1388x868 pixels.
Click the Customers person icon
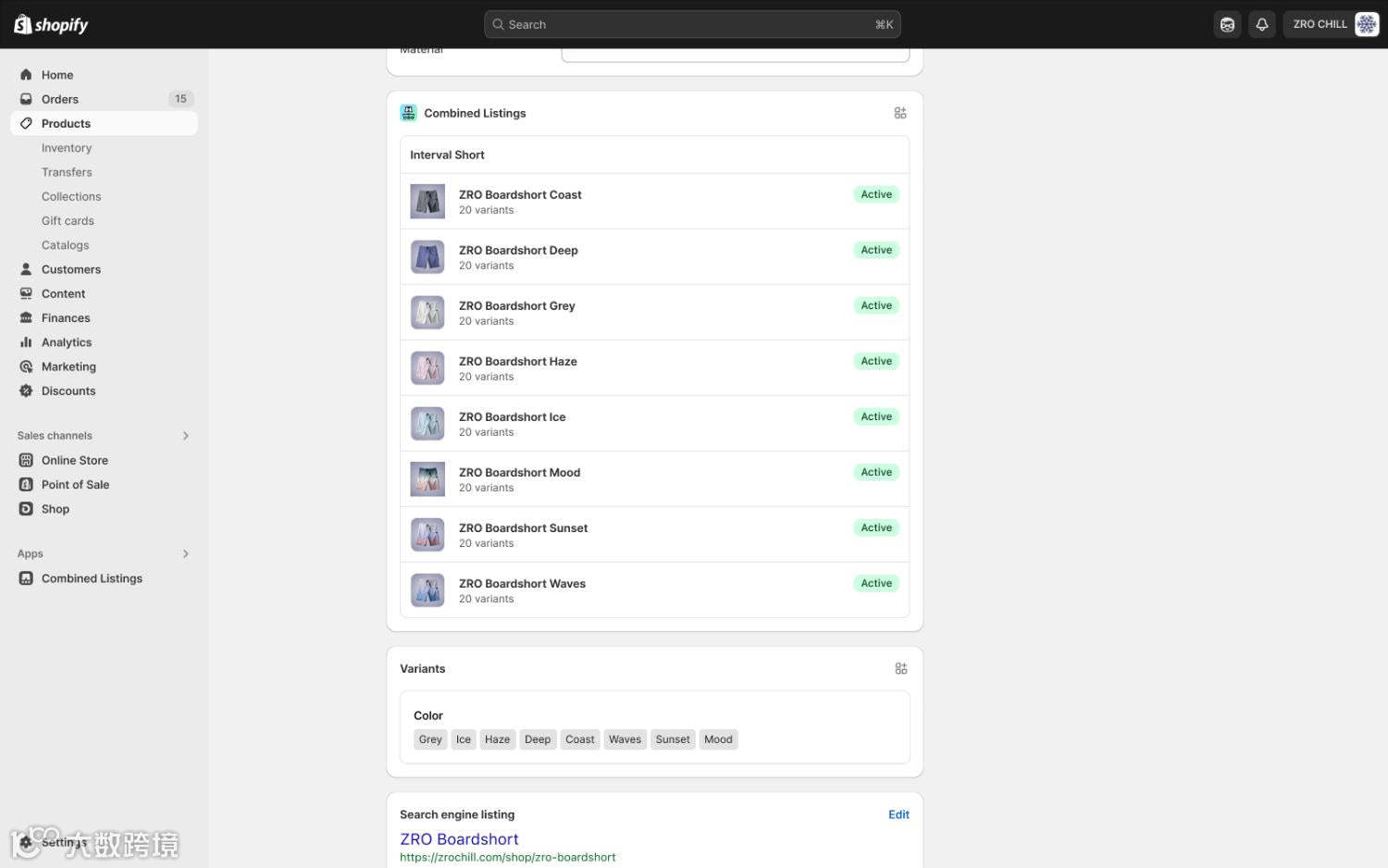26,269
